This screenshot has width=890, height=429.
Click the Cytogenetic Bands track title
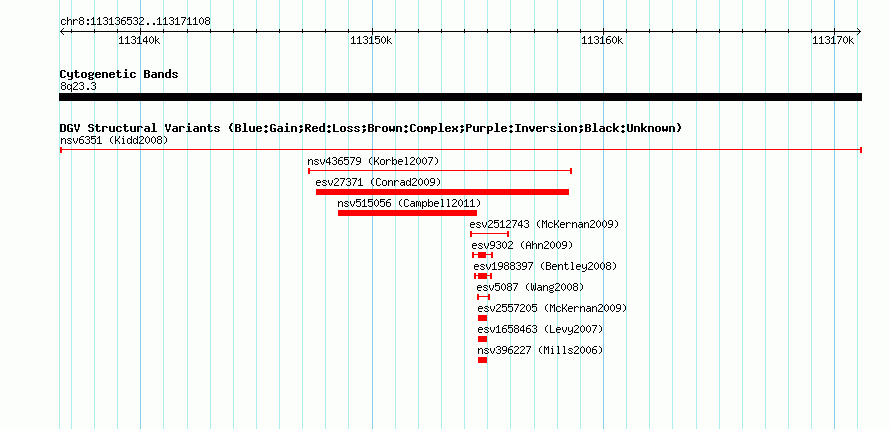click(x=119, y=74)
